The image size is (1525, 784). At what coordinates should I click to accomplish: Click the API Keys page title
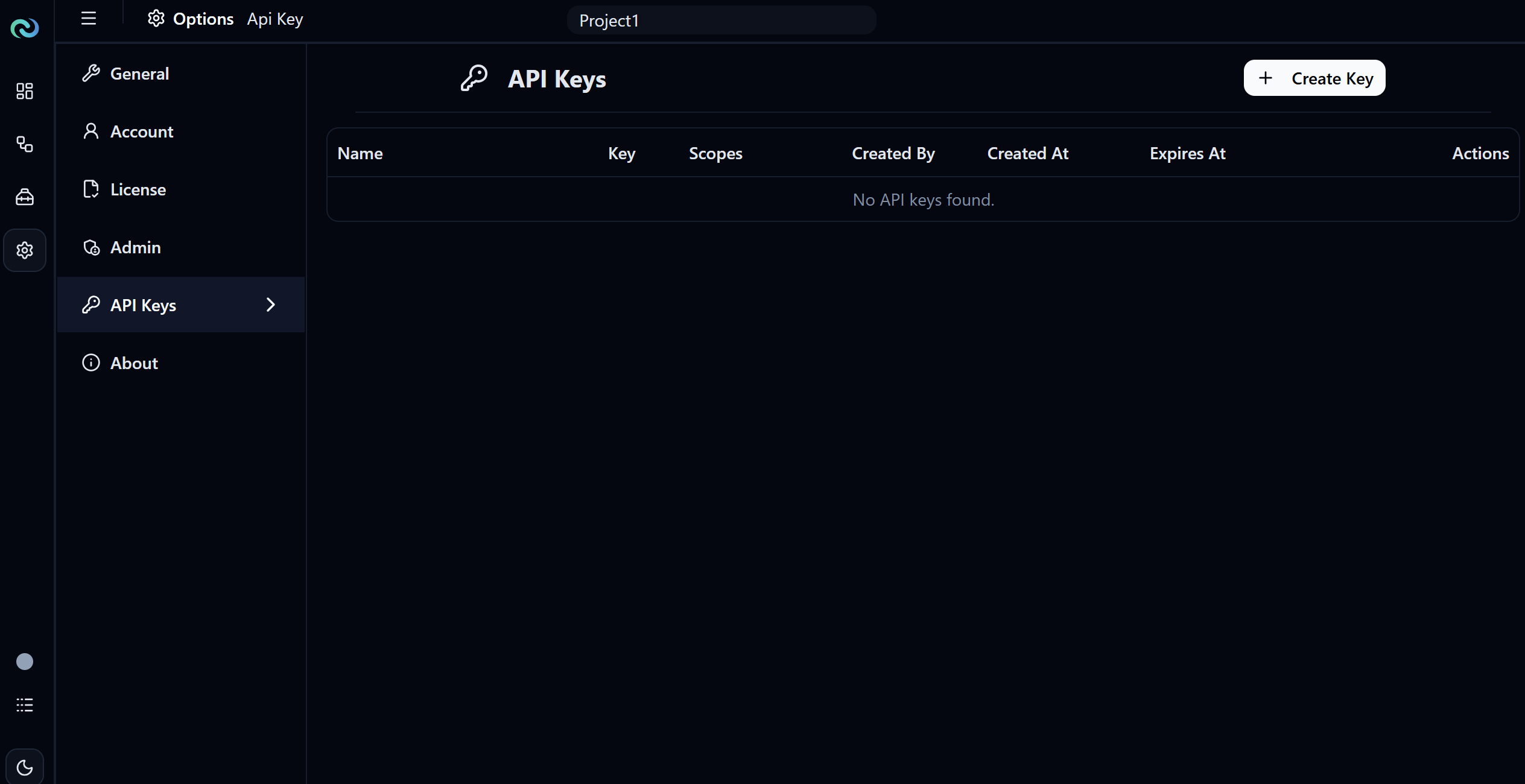[557, 79]
